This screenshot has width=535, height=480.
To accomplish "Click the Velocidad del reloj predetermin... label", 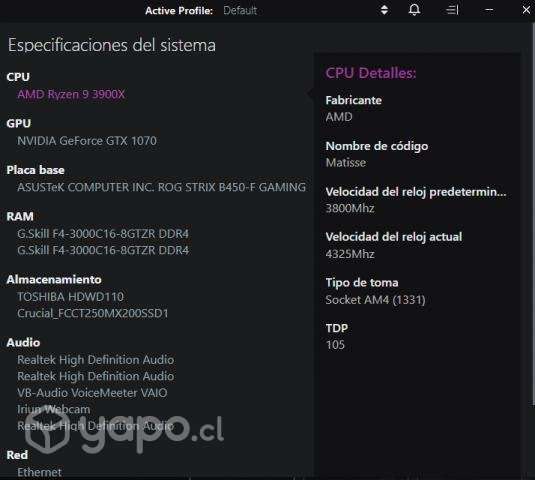I will pos(416,192).
